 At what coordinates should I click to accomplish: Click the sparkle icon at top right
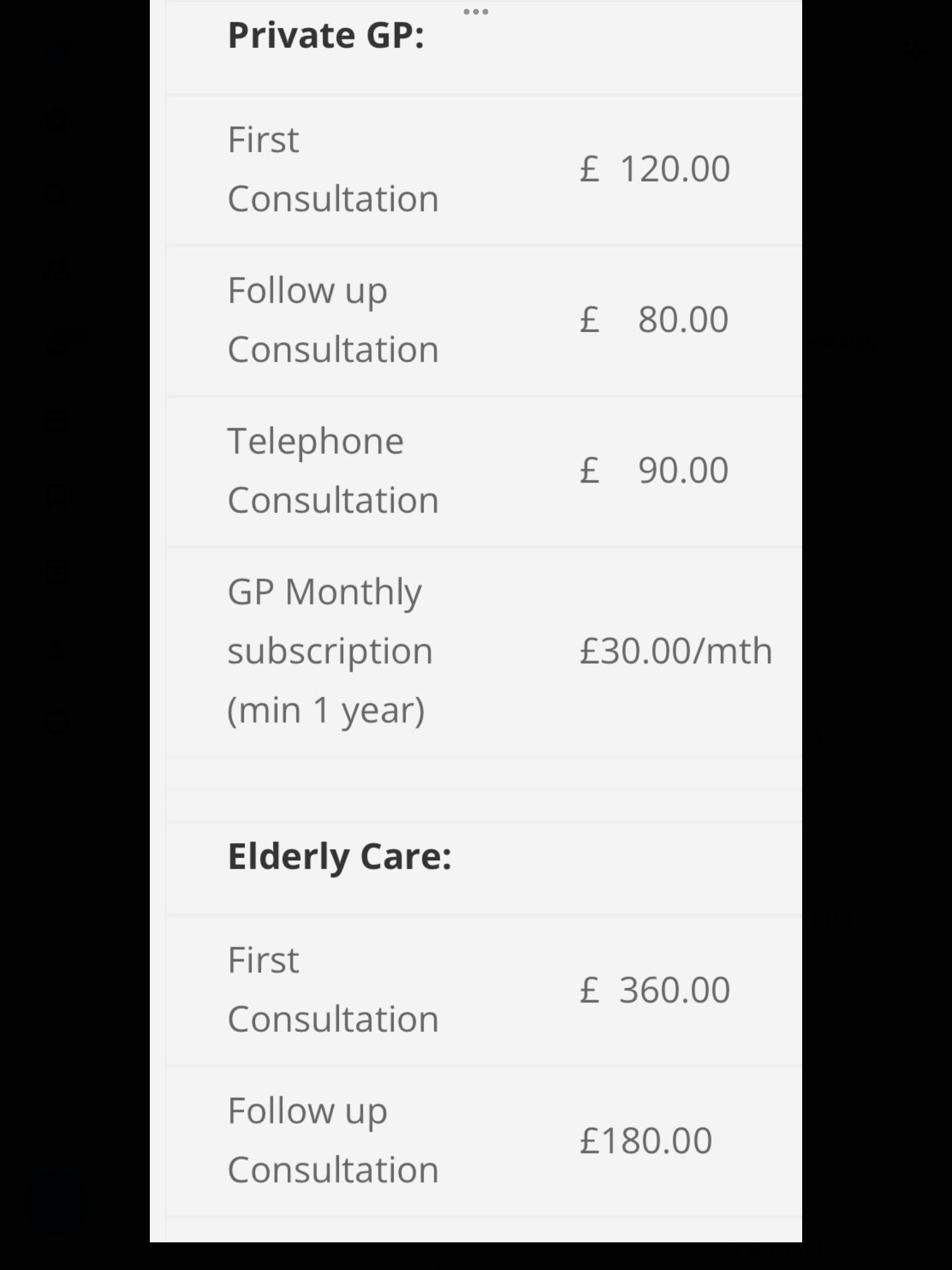915,53
